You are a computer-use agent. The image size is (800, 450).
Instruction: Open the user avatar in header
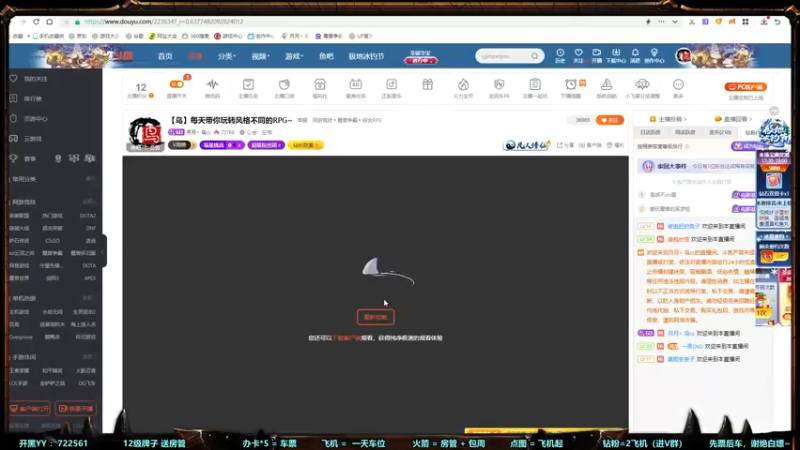(x=683, y=56)
